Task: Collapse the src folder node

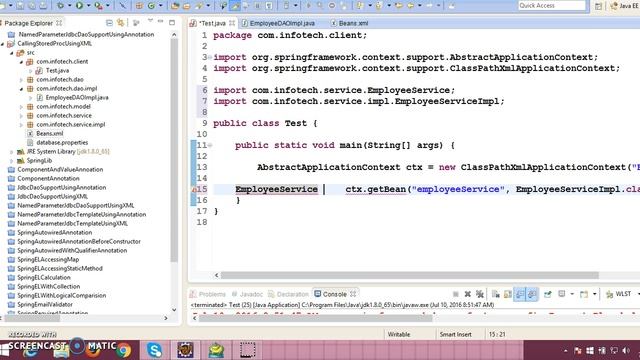Action: 12,53
